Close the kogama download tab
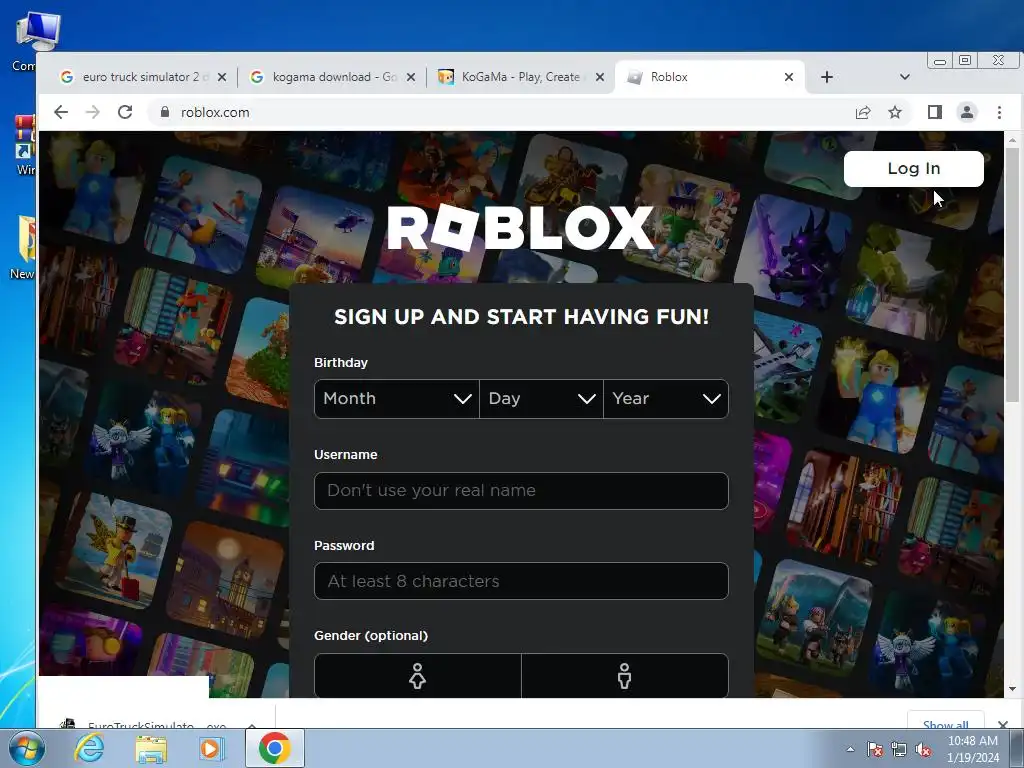 [411, 77]
